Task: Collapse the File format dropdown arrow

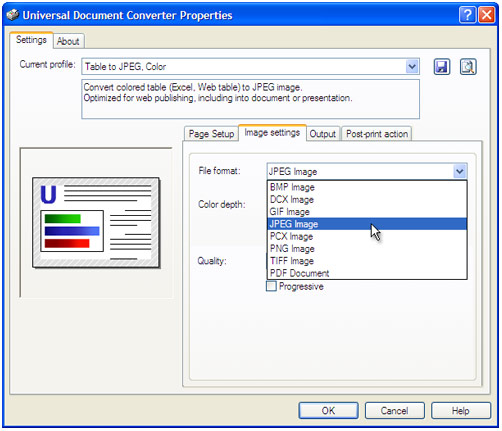Action: coord(460,171)
